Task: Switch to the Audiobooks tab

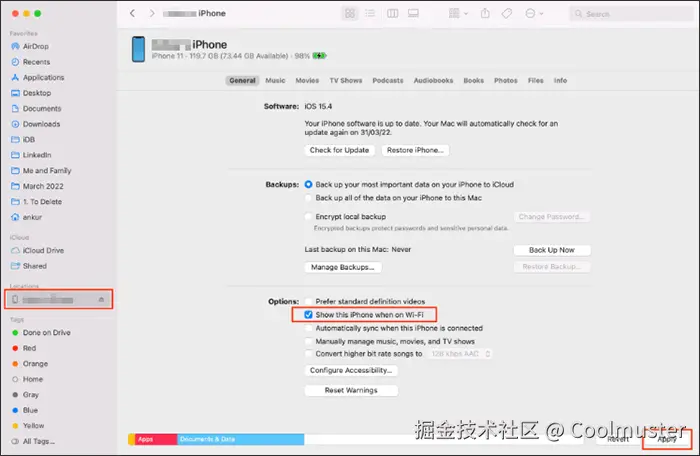Action: (x=433, y=81)
